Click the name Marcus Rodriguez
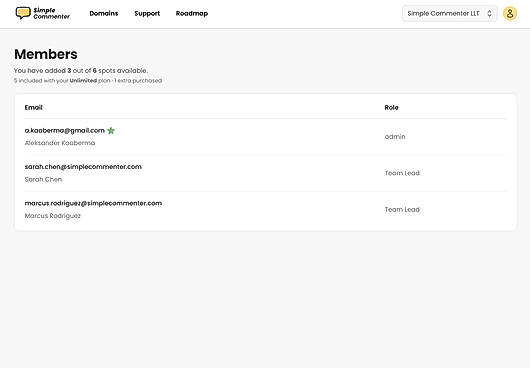The image size is (530, 368). [53, 216]
